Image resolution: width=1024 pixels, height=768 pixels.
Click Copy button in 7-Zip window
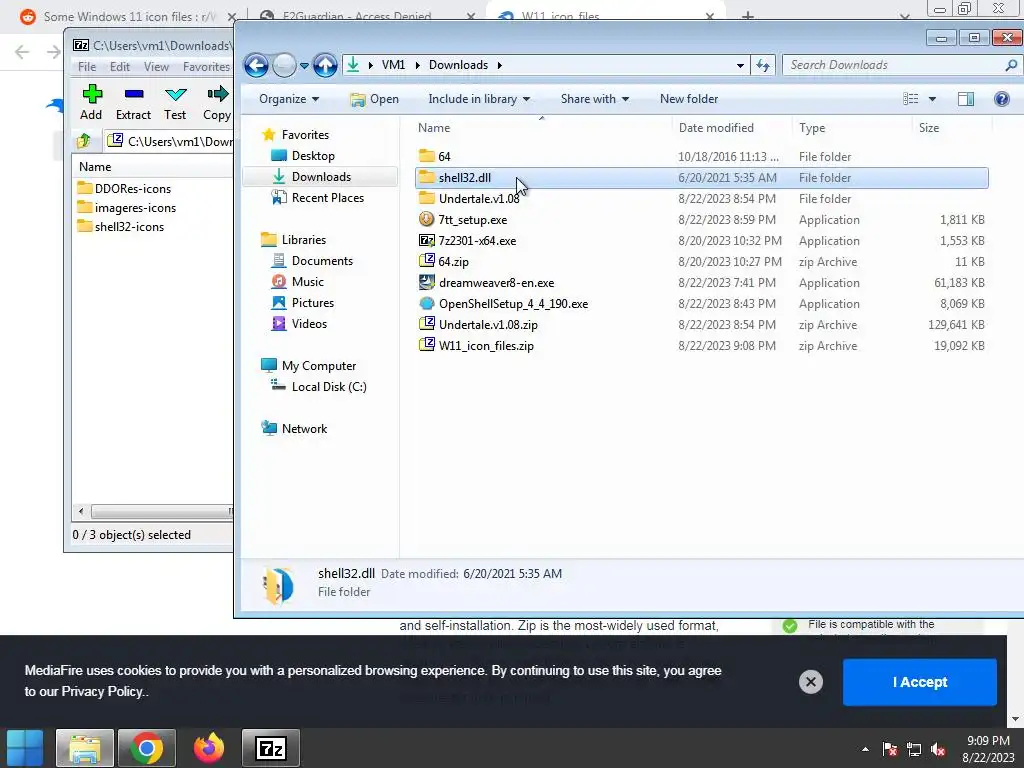(217, 103)
